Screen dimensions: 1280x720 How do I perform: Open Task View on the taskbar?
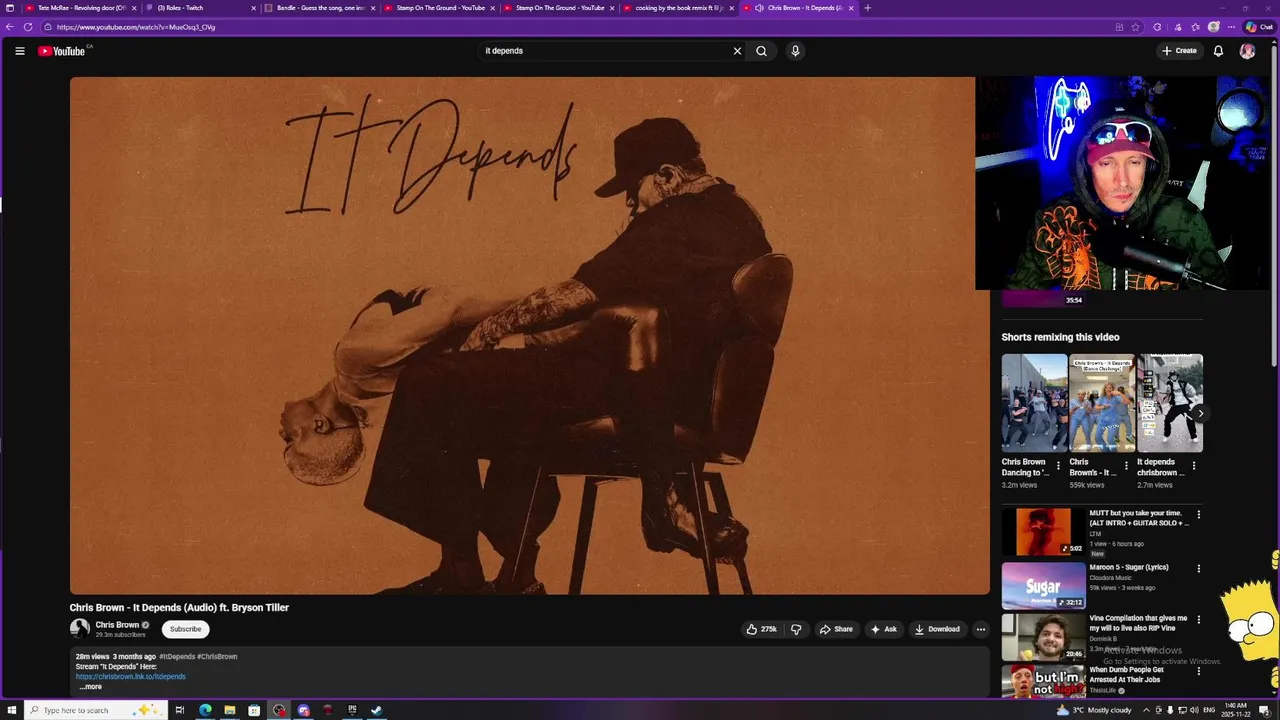[x=180, y=710]
